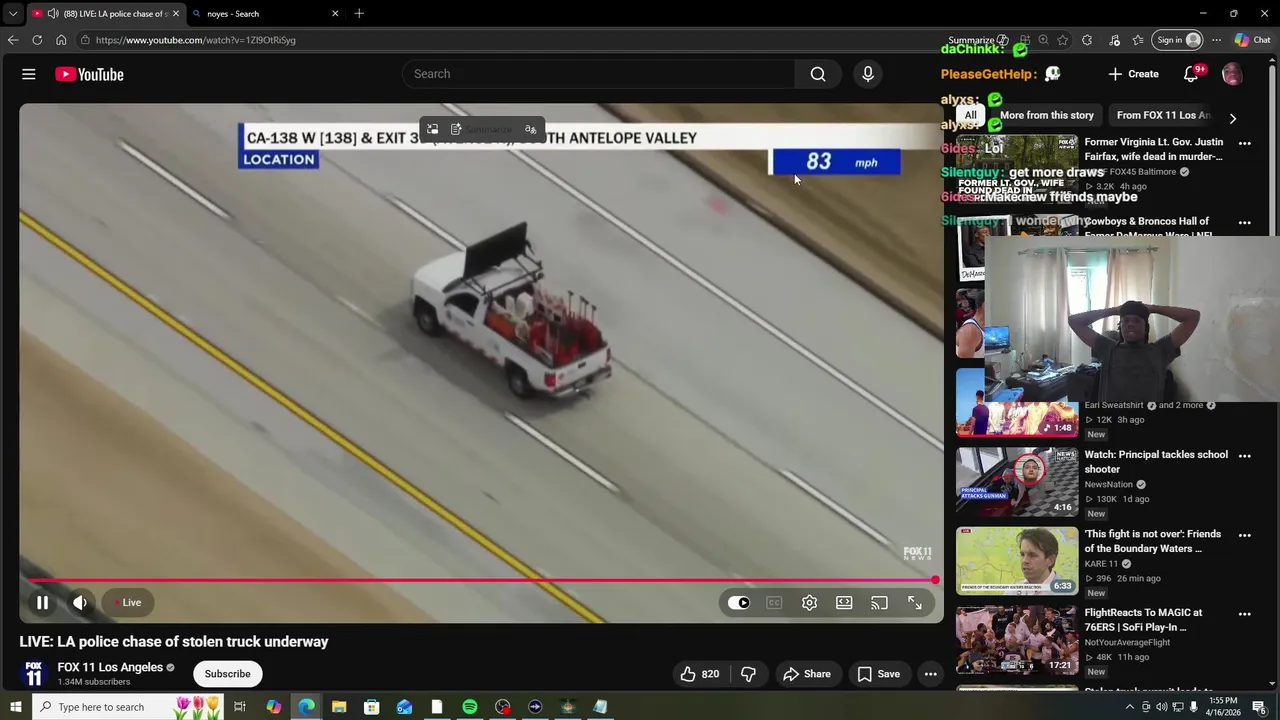Open Edge settings and more menu

(1216, 40)
